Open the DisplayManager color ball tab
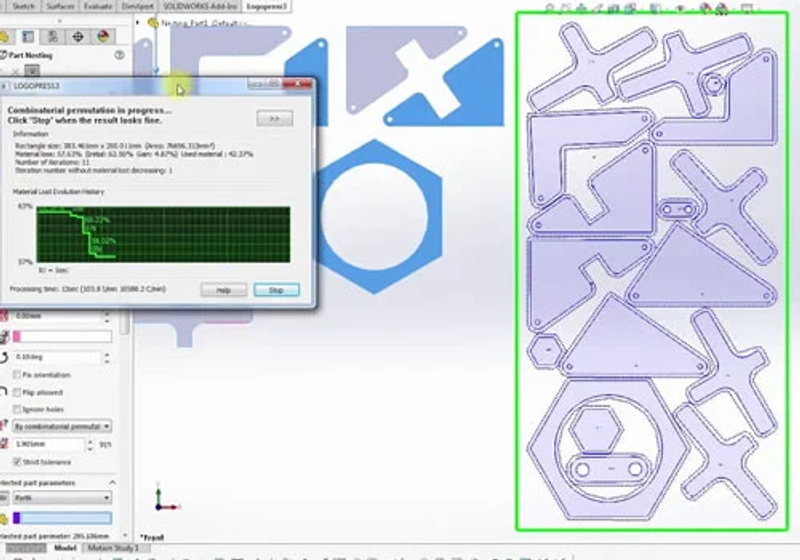 pos(104,36)
